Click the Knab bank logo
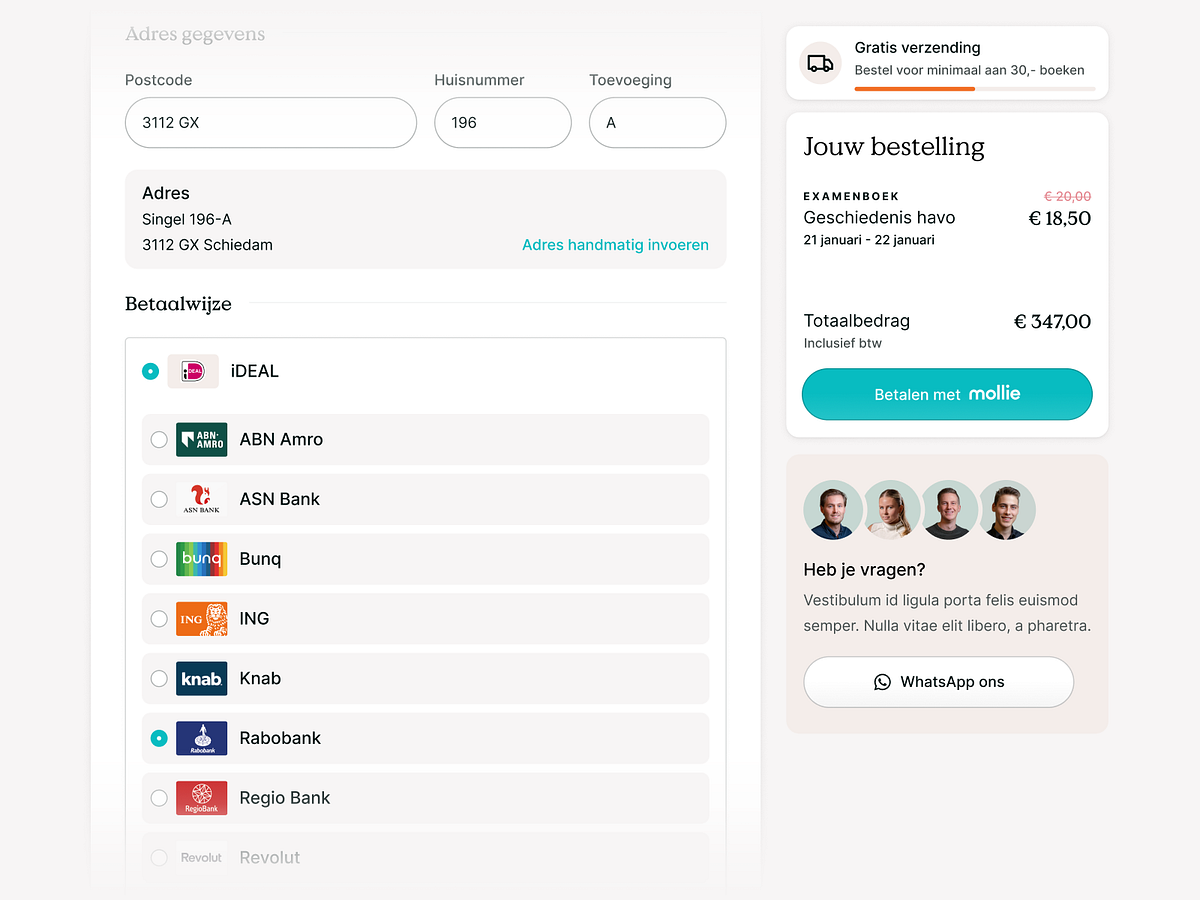Screen dimensions: 1200x900 (201, 678)
